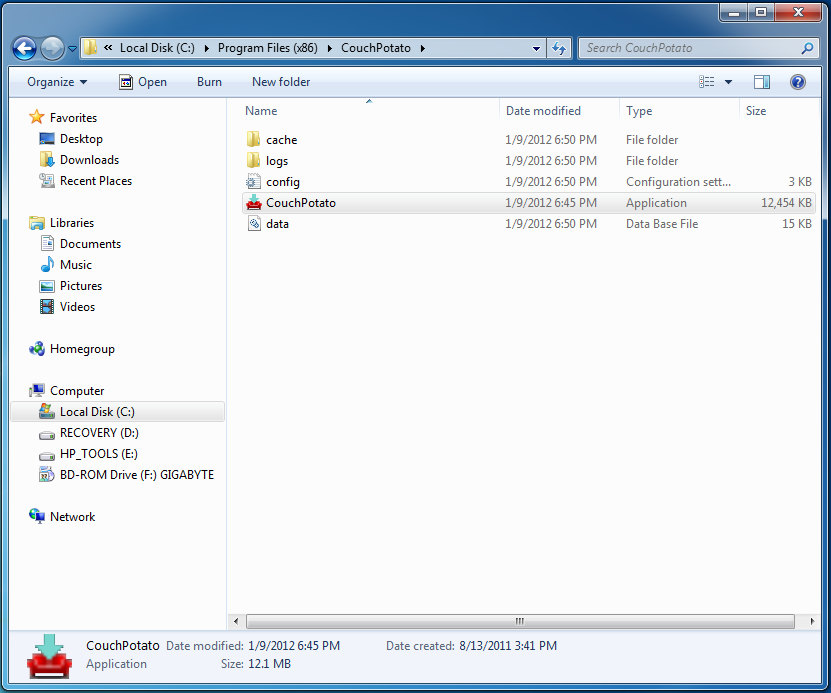Expand arrow after CouchPotato breadcrumb

point(422,48)
